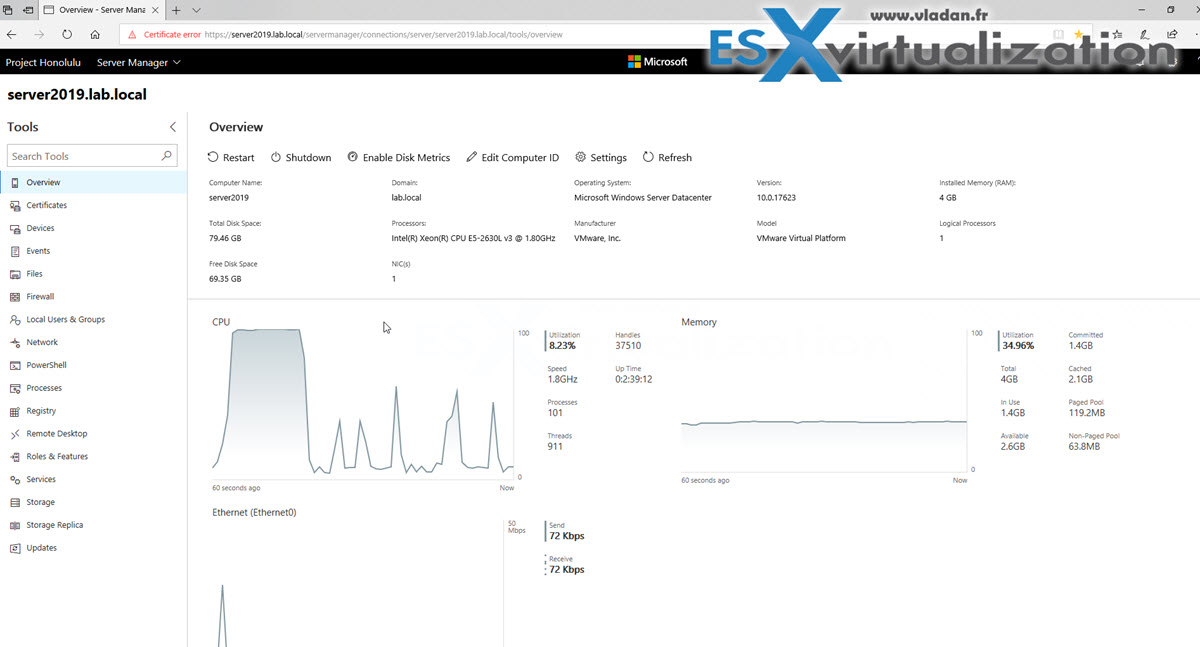Screen dimensions: 1200x647
Task: Show the tab preview chevron
Action: [196, 10]
